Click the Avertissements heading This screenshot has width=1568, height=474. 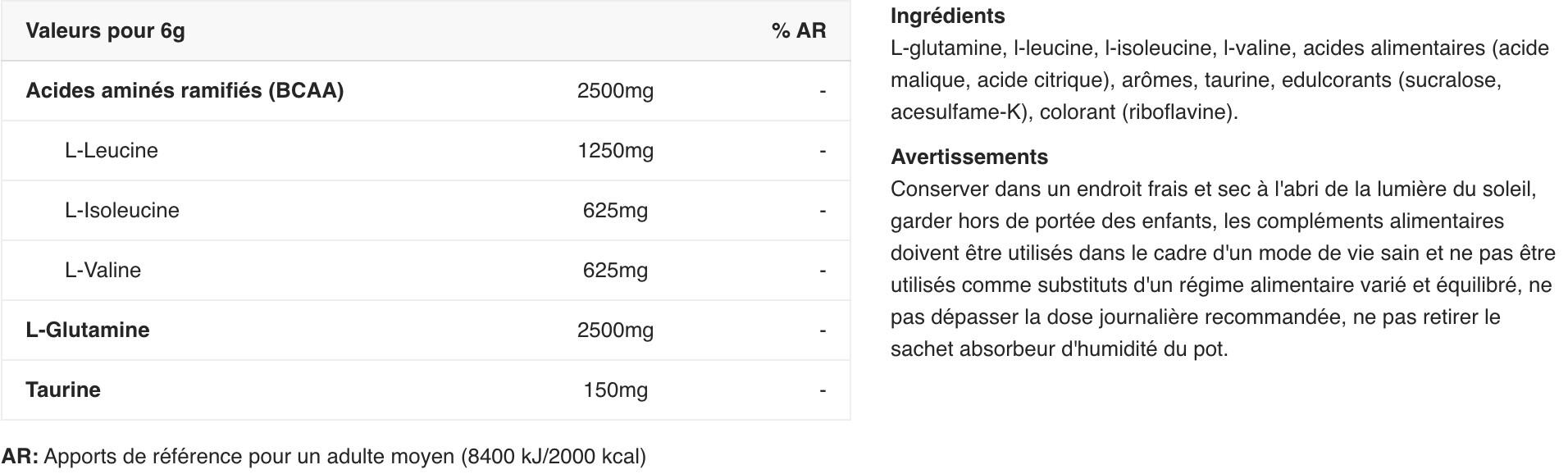(969, 157)
